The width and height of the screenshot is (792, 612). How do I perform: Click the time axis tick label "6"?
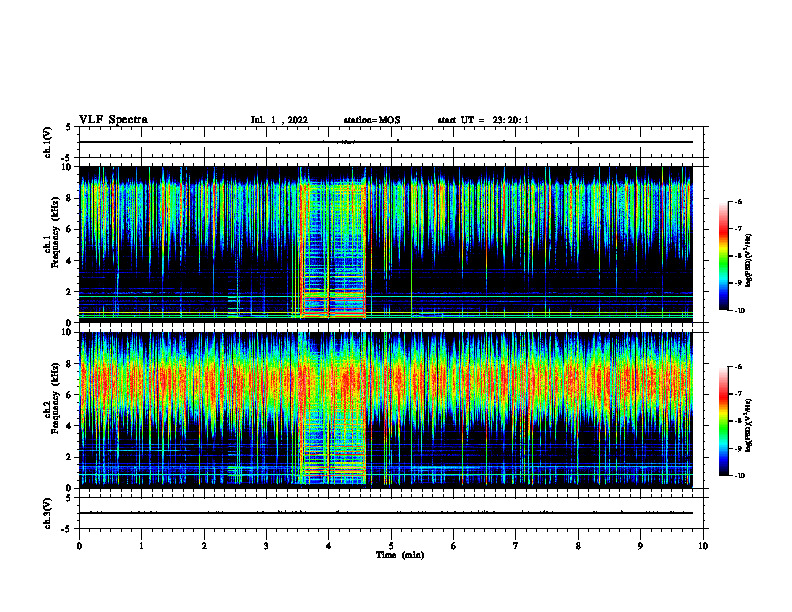pyautogui.click(x=454, y=545)
